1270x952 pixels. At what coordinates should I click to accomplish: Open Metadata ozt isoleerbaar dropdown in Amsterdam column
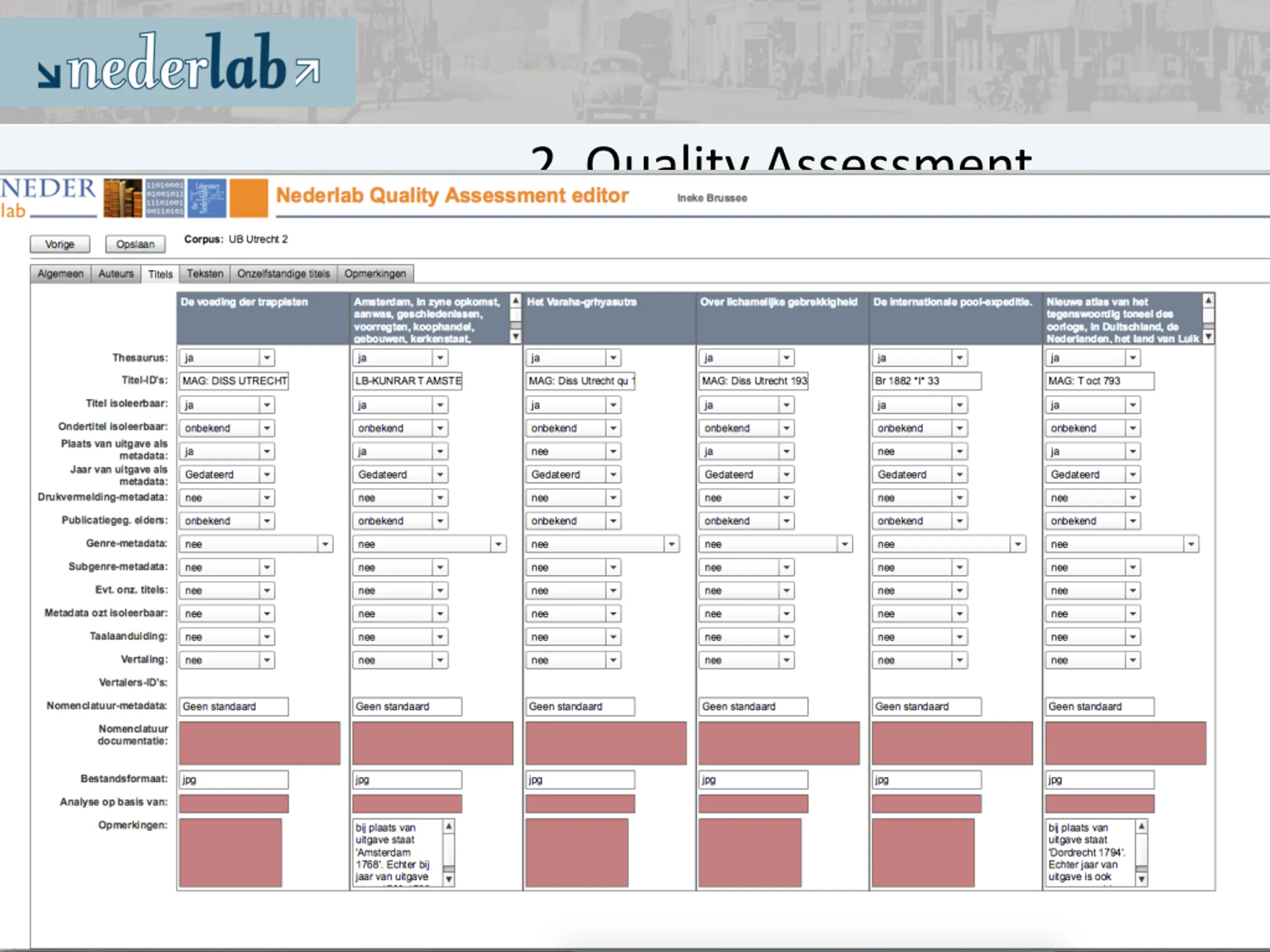coord(400,614)
